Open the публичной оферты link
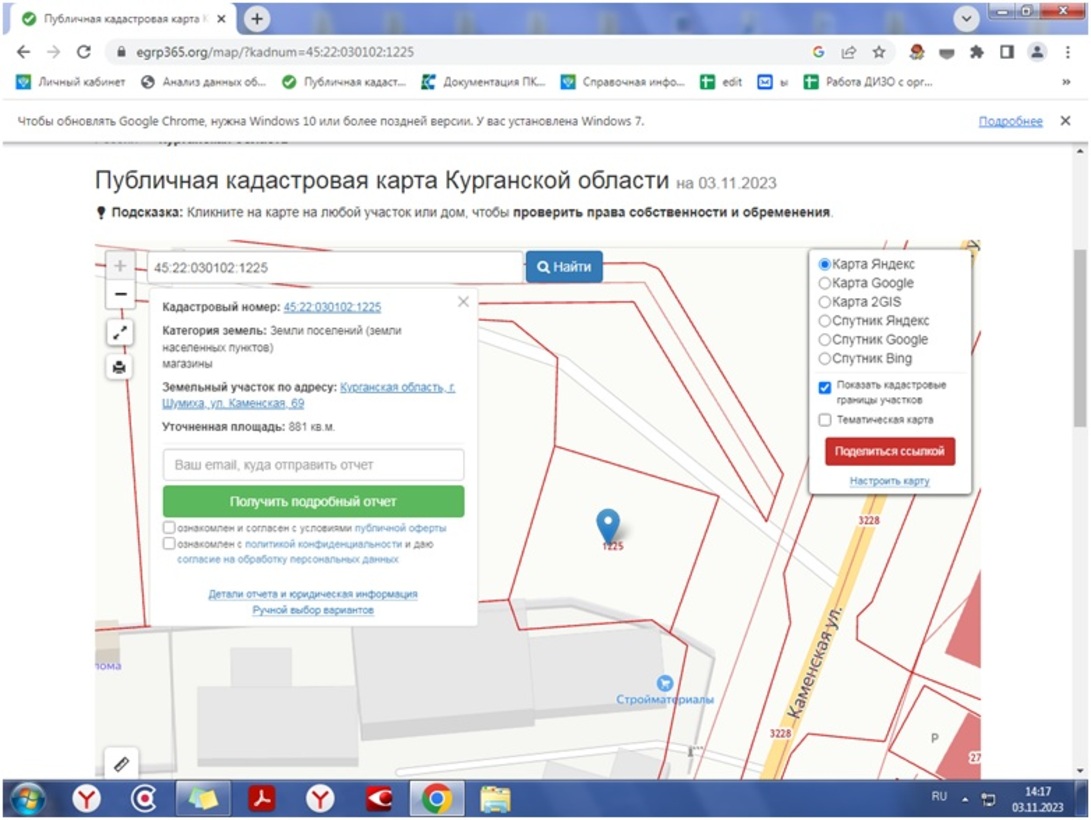Screen dimensions: 1091x820 [x=401, y=529]
